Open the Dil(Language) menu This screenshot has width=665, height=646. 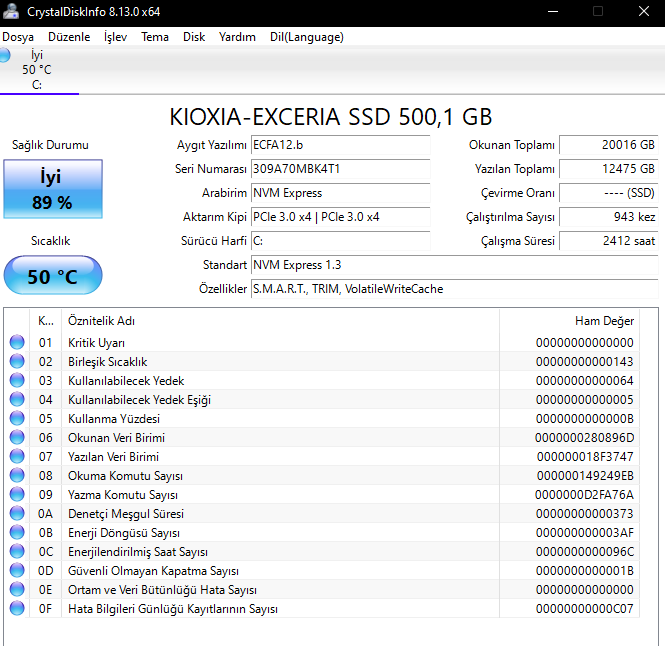[307, 37]
